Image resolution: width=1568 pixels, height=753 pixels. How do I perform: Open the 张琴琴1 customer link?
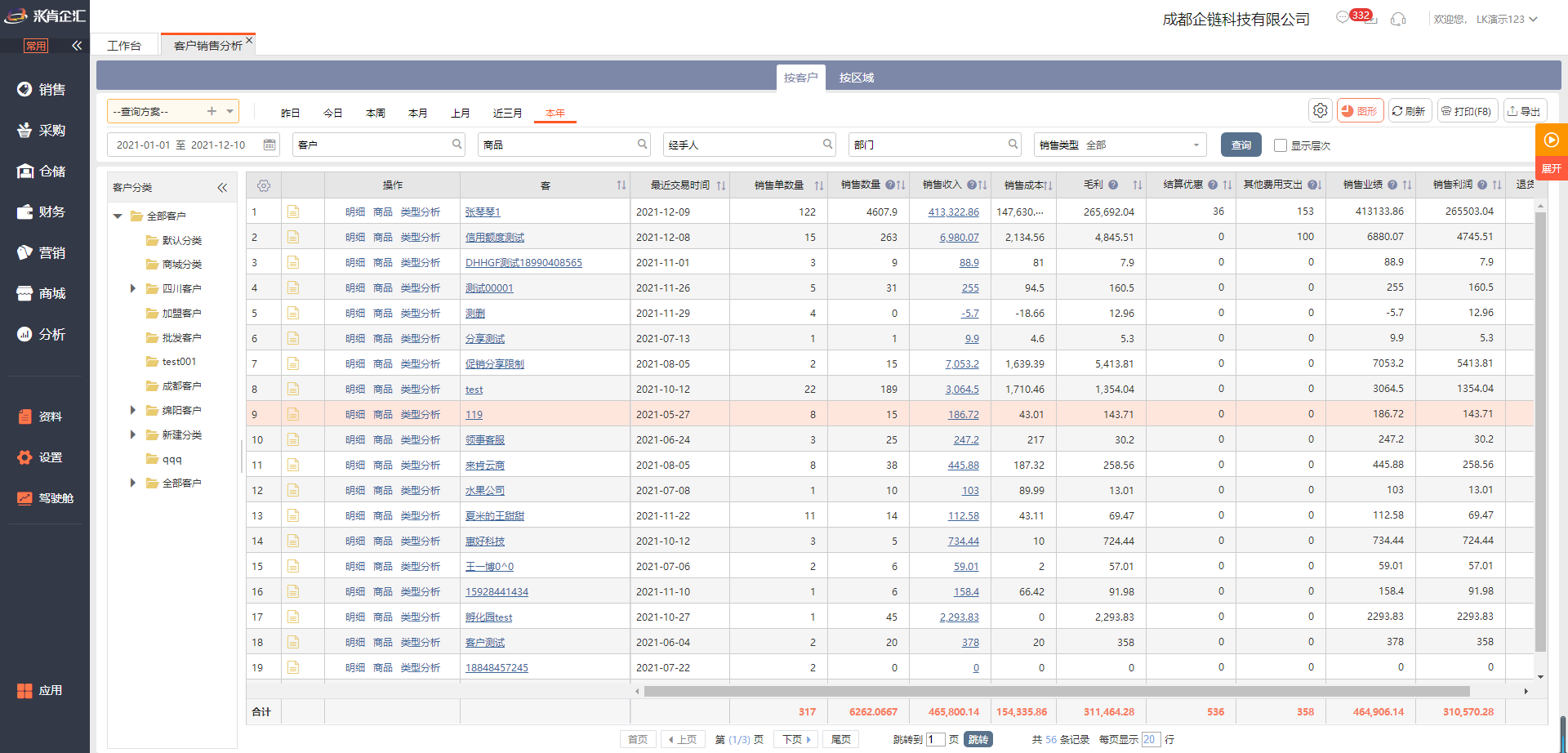[x=483, y=212]
